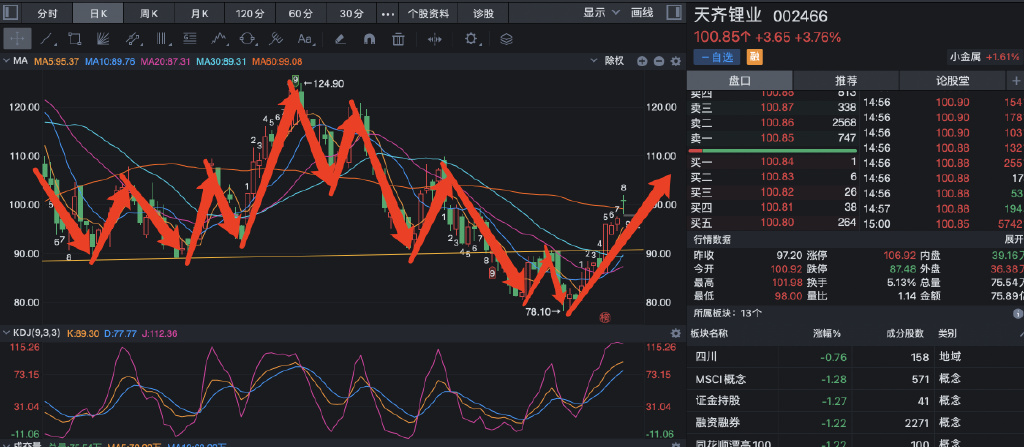The height and width of the screenshot is (447, 1024).
Task: Toggle the magnet snap tool
Action: point(369,39)
